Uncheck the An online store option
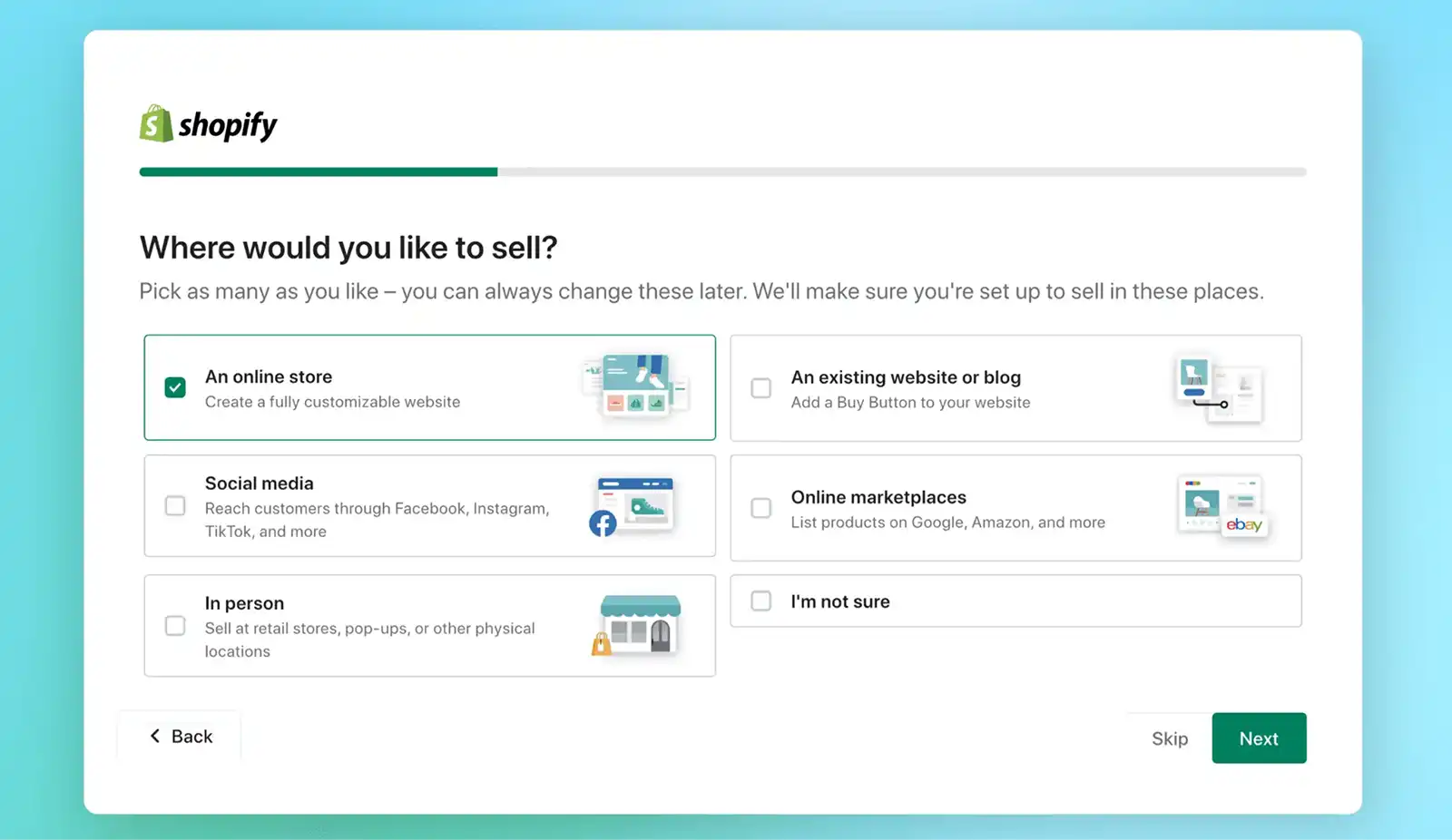1452x840 pixels. tap(174, 387)
